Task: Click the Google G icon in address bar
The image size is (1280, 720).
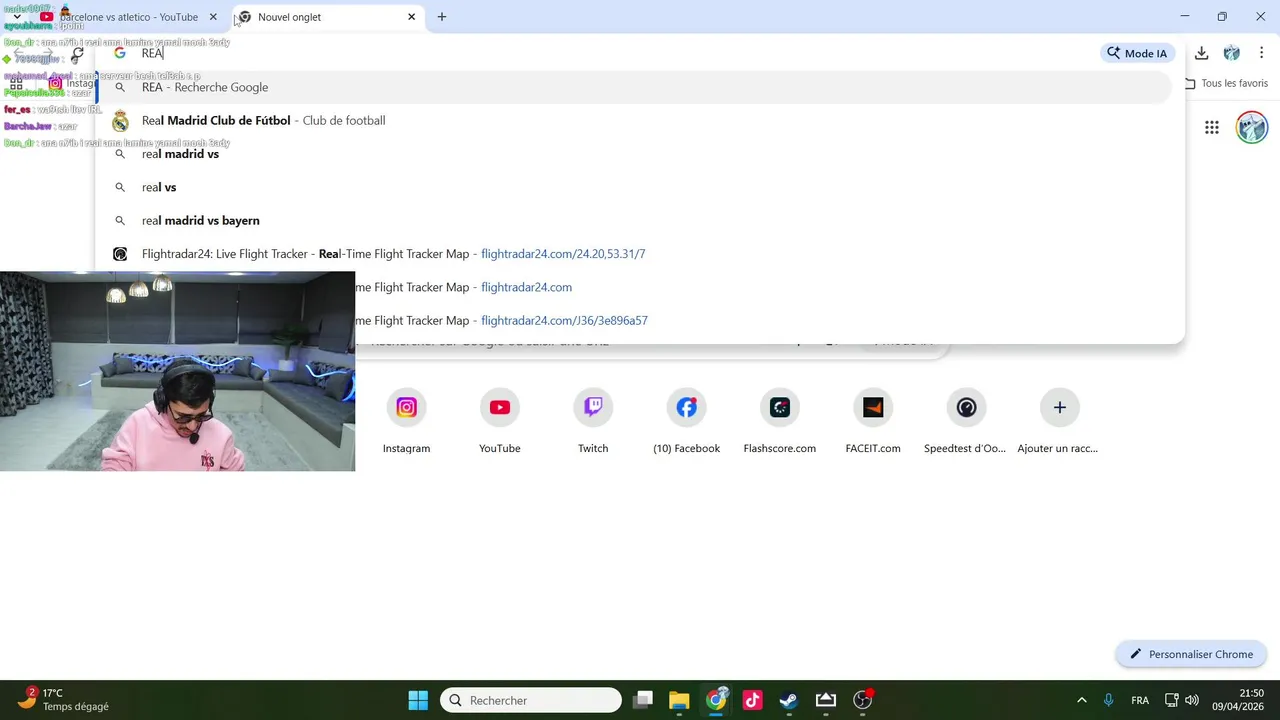Action: tap(119, 53)
